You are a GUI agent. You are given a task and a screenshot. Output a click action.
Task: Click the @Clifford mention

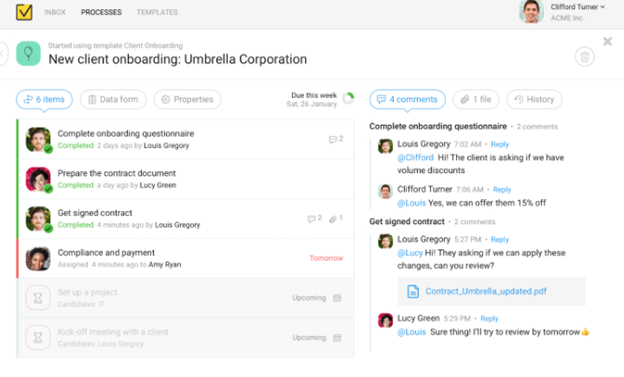[x=415, y=158]
